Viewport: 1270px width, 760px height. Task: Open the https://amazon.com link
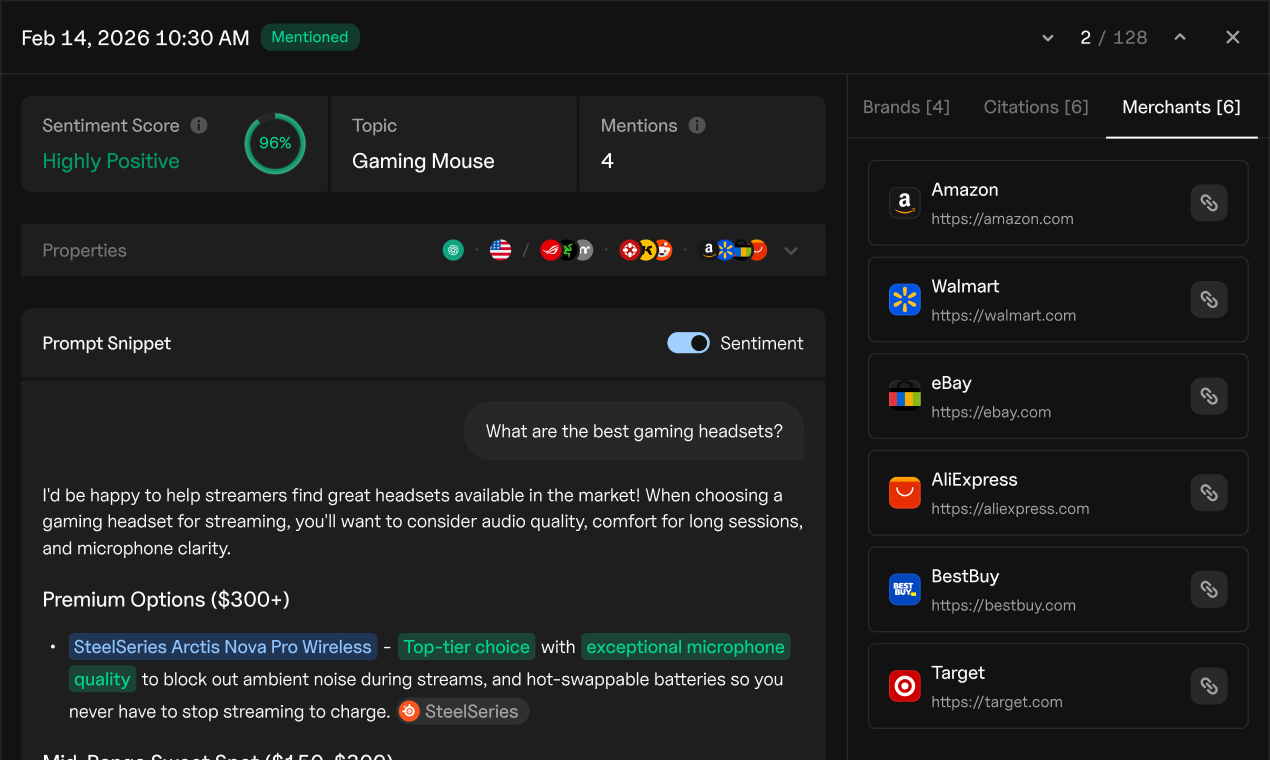point(1002,218)
